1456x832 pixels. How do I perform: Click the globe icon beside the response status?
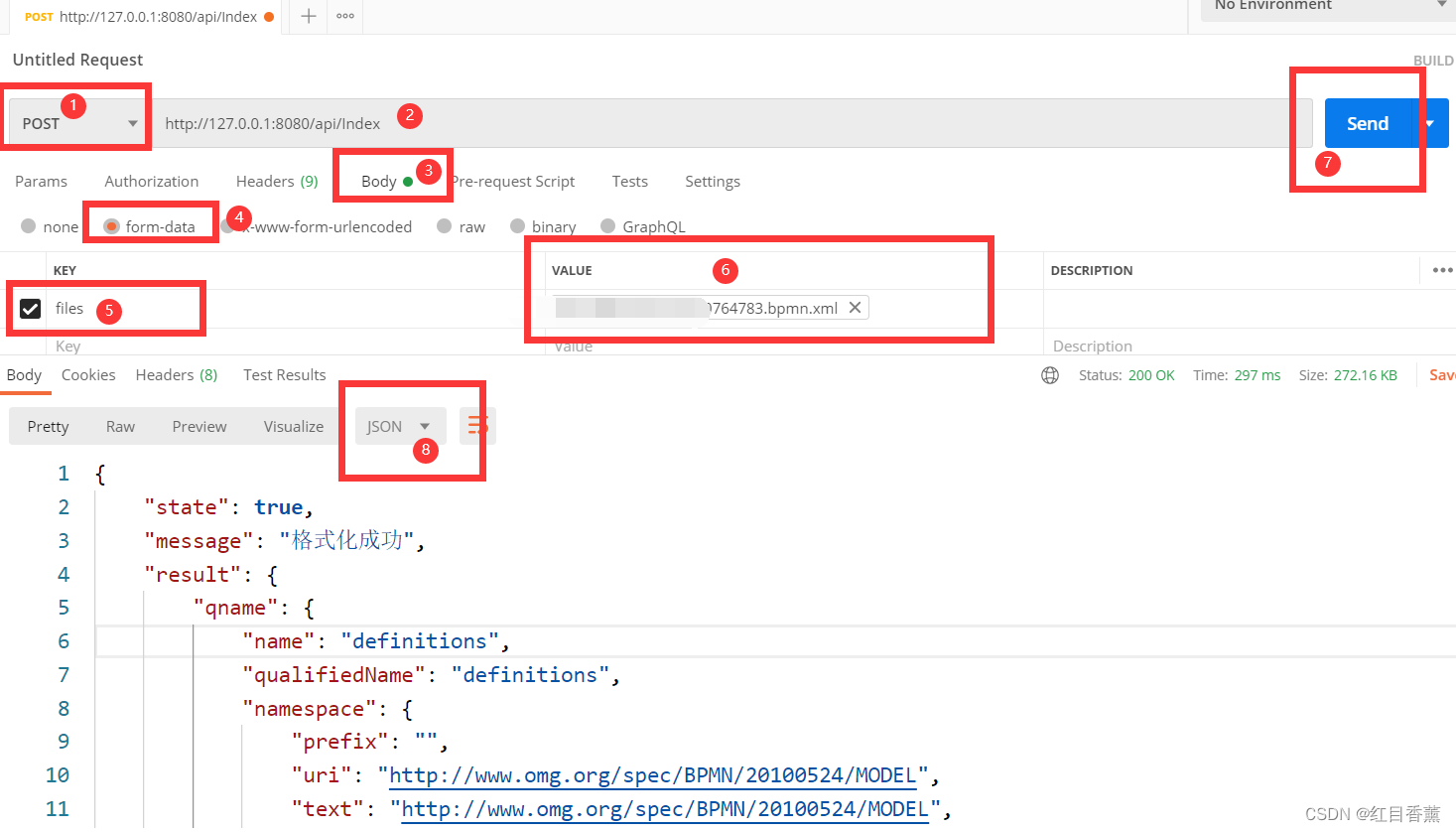tap(1050, 375)
